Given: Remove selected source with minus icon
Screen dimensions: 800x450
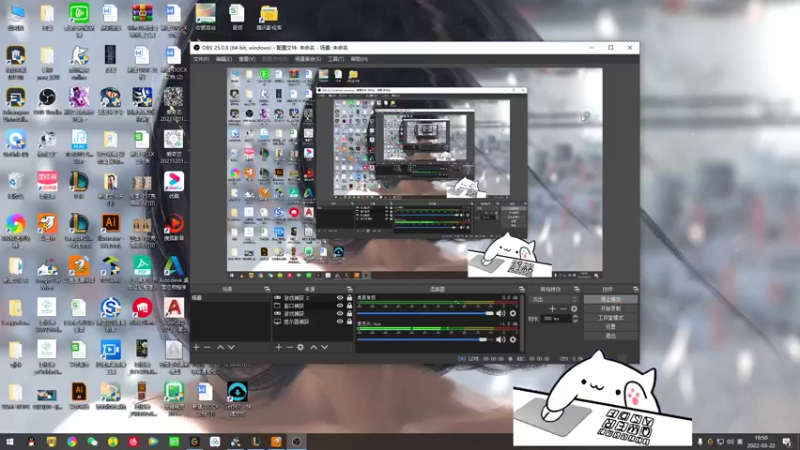Looking at the screenshot, I should pos(289,347).
